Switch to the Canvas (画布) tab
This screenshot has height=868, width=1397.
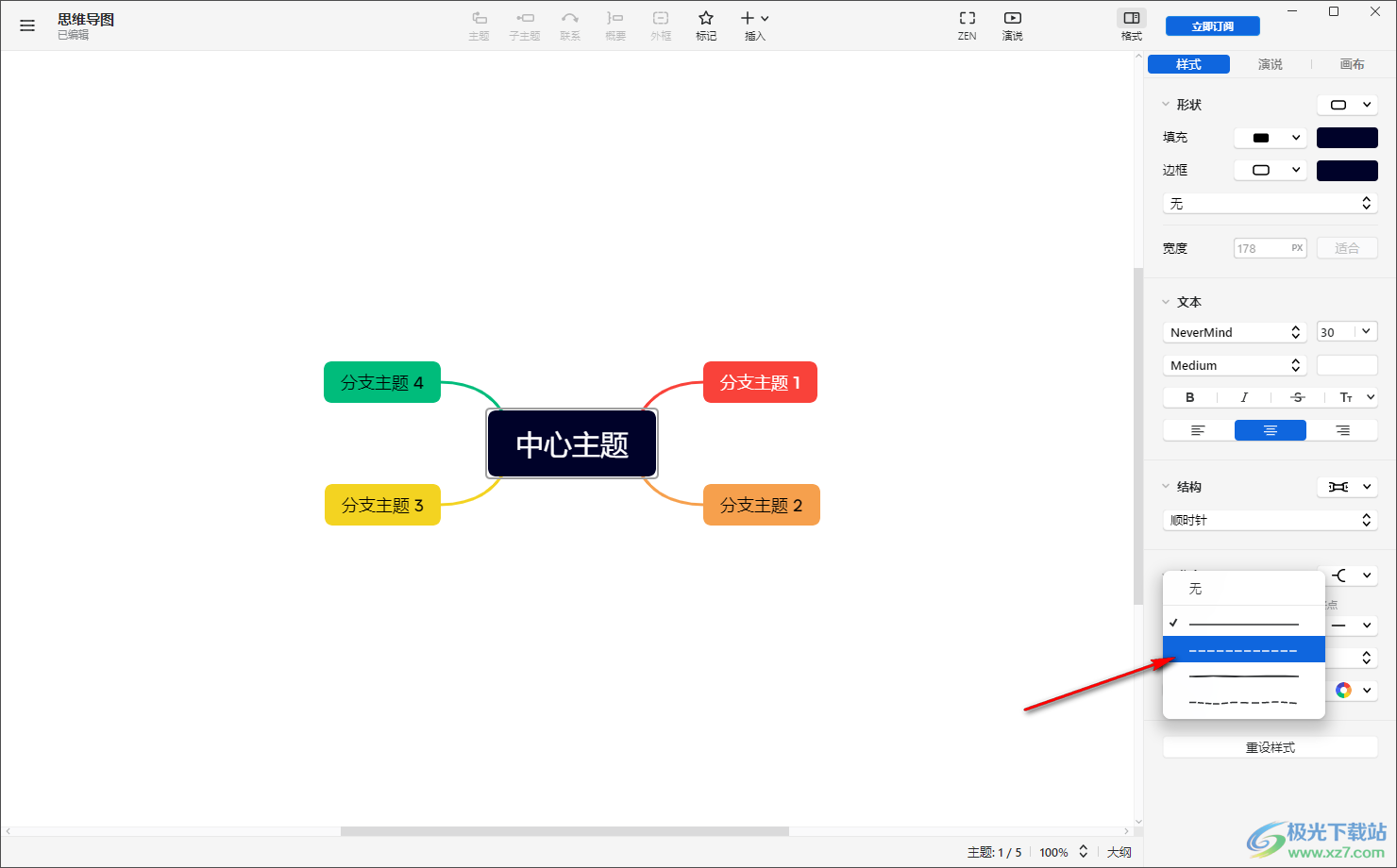point(1353,64)
